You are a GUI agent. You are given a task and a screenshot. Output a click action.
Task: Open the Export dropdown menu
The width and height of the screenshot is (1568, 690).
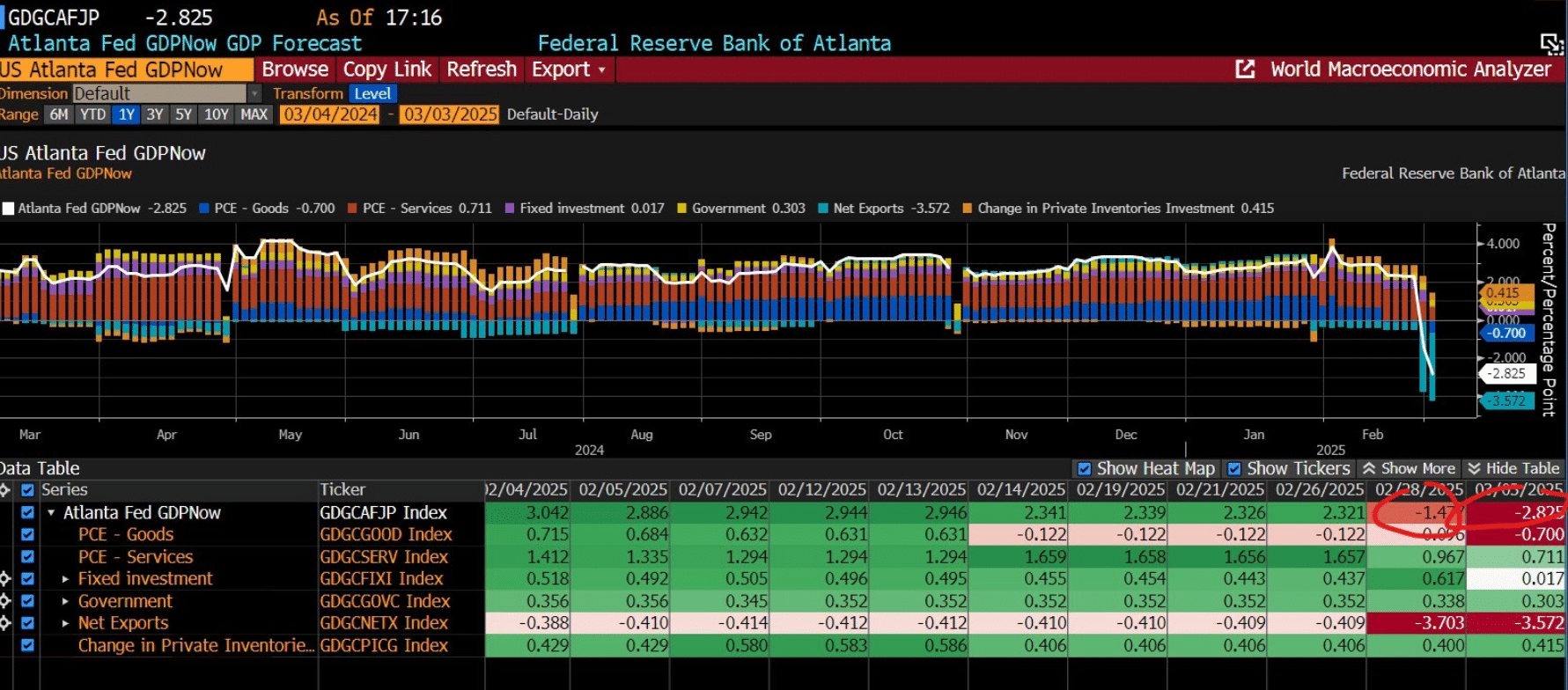[x=569, y=70]
